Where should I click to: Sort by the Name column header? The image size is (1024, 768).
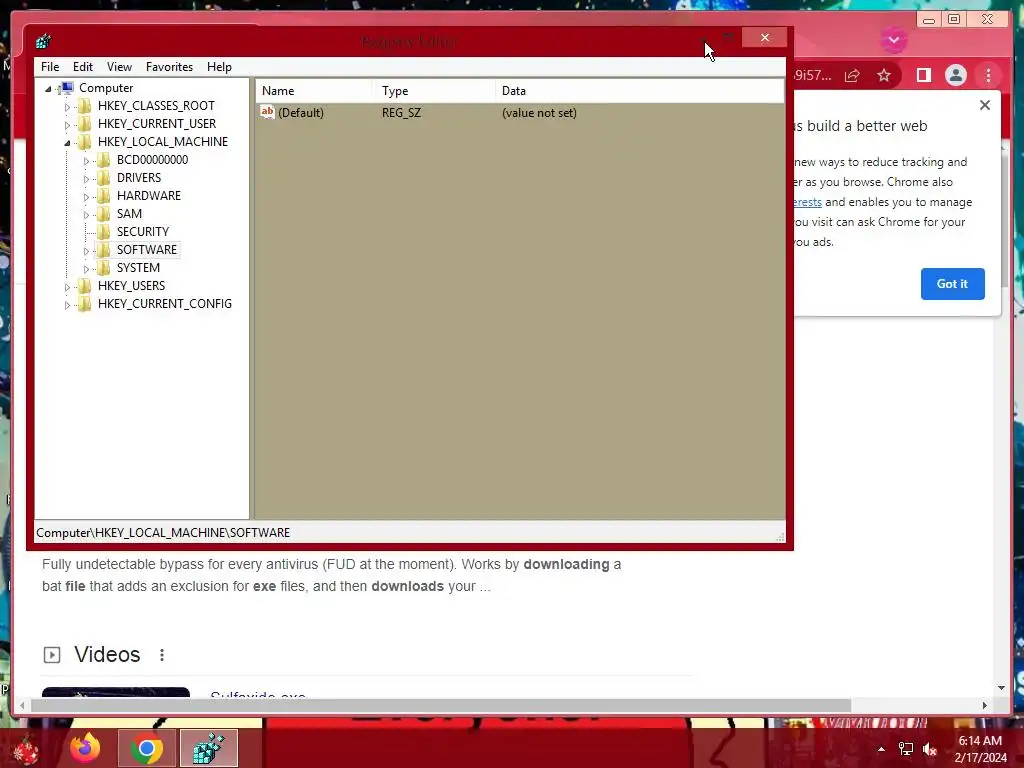pos(314,91)
